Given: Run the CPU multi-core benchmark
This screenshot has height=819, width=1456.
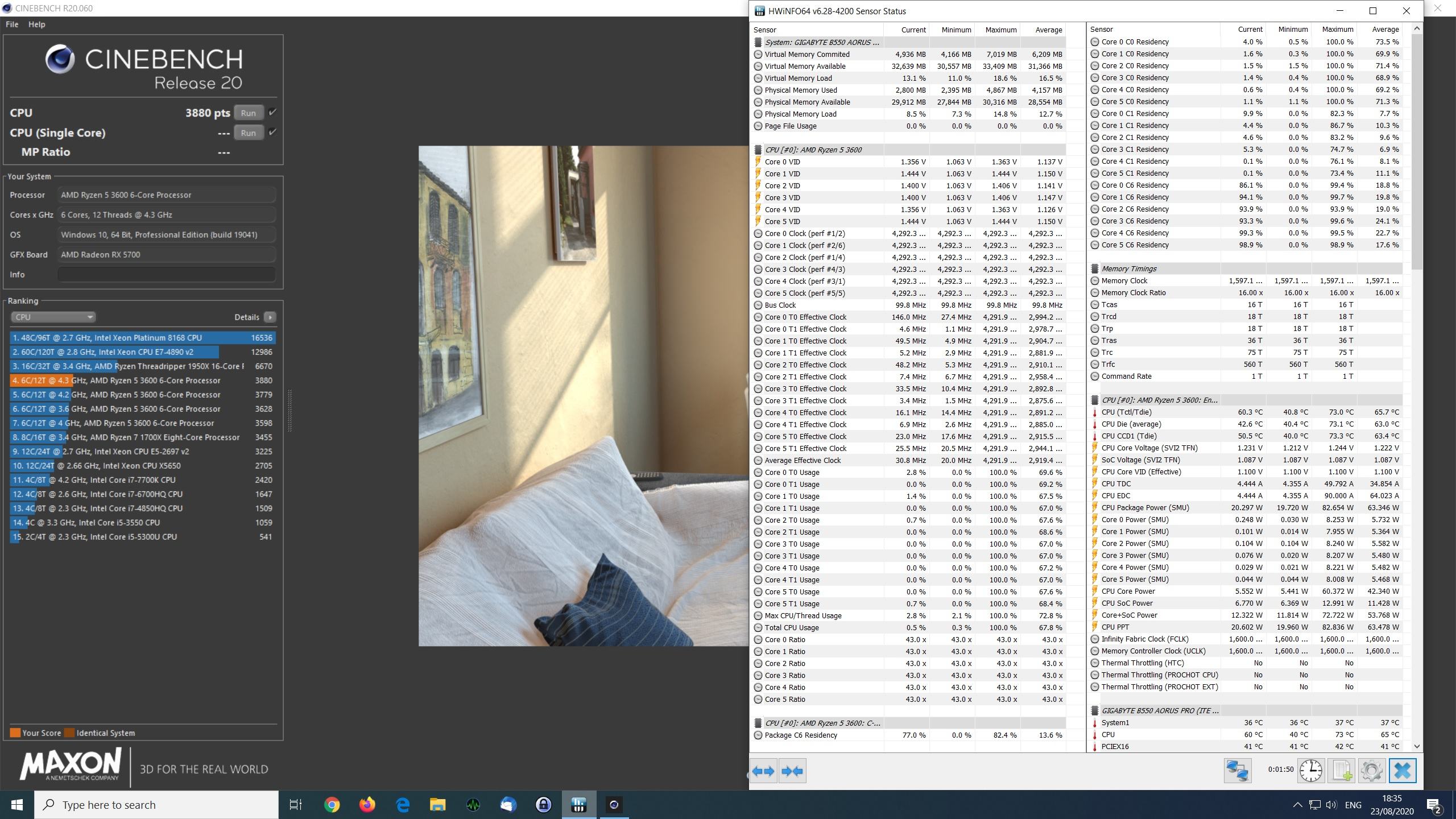Looking at the screenshot, I should pyautogui.click(x=248, y=113).
